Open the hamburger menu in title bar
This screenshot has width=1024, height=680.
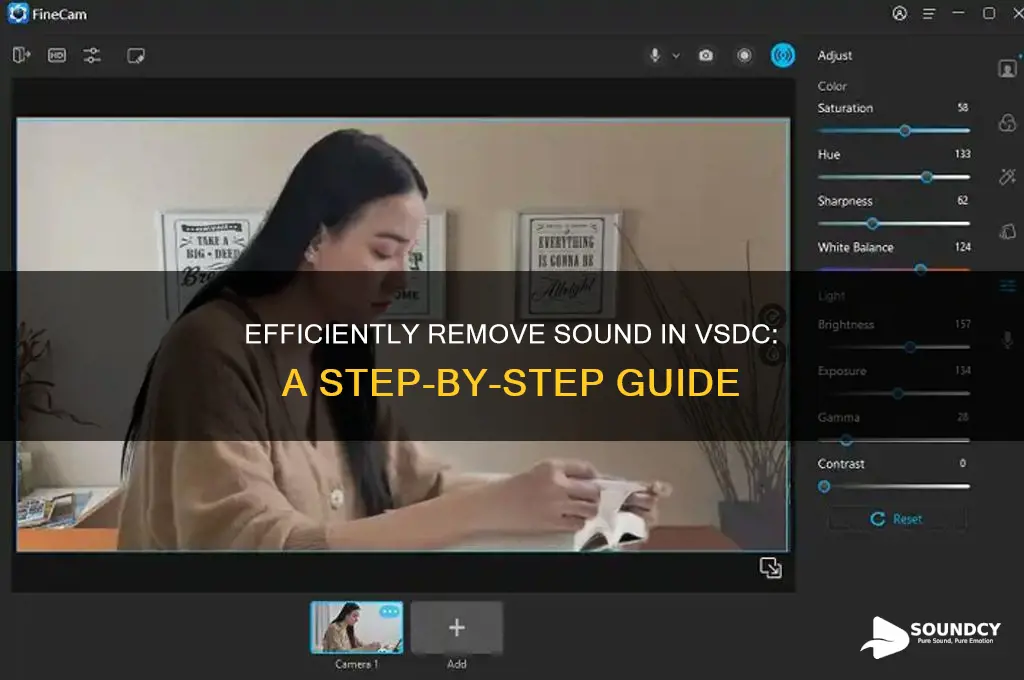(x=929, y=14)
